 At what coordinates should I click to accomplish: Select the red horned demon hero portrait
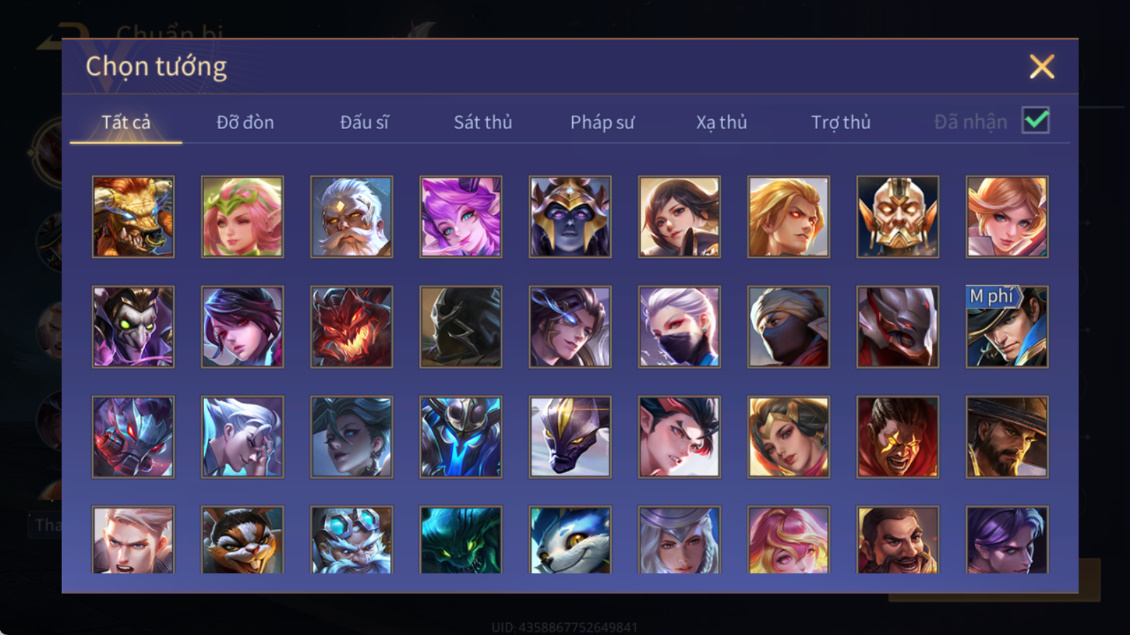(x=352, y=327)
